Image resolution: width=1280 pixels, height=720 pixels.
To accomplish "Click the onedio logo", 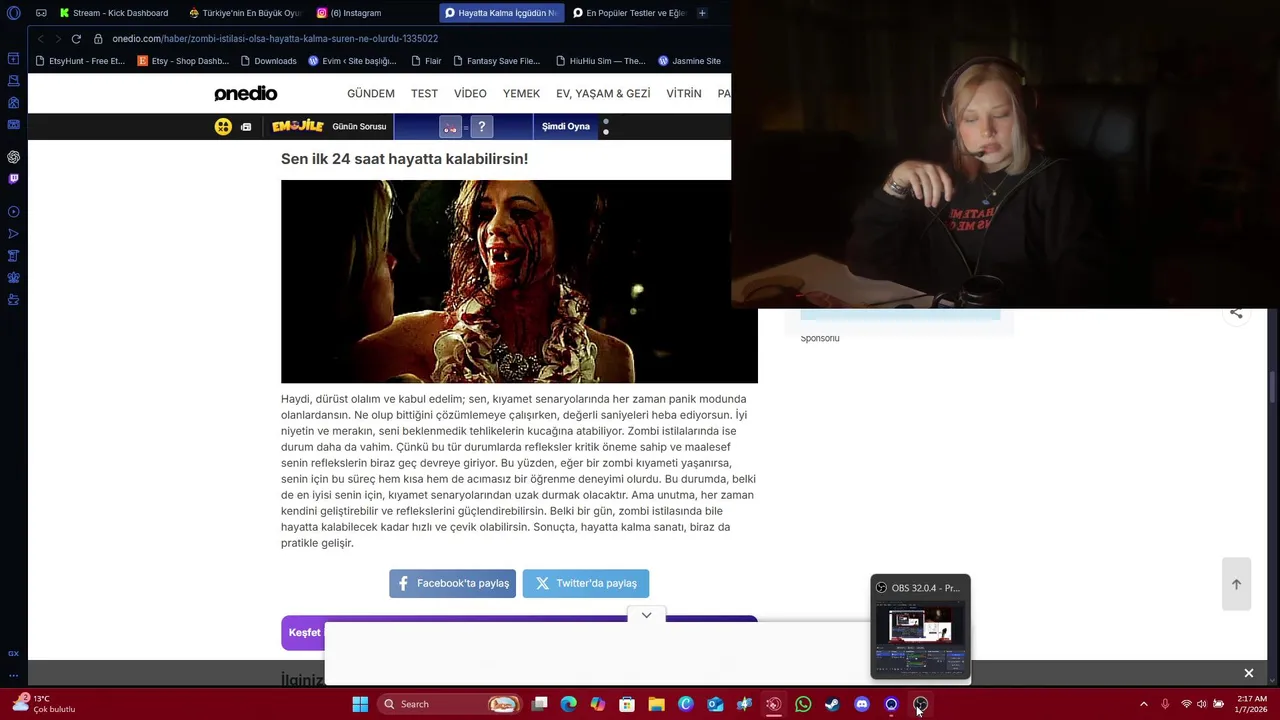I will pos(245,93).
